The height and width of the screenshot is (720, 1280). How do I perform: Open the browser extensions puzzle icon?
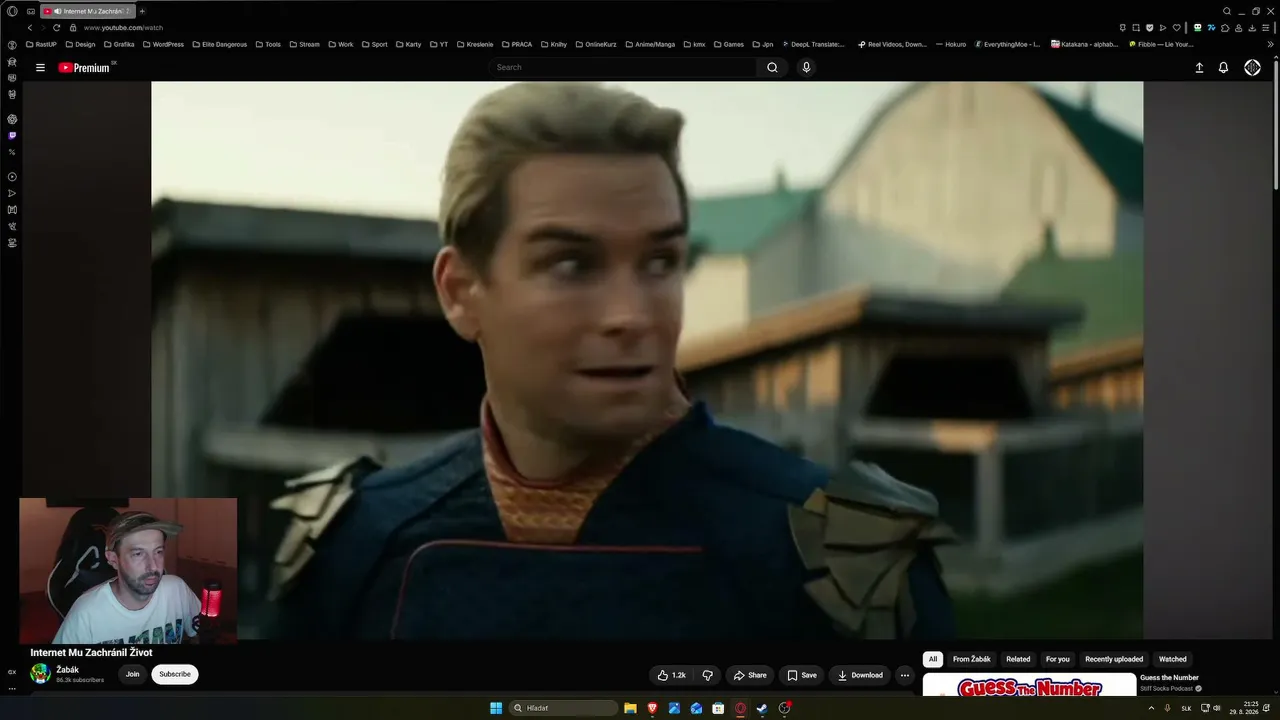1225,28
